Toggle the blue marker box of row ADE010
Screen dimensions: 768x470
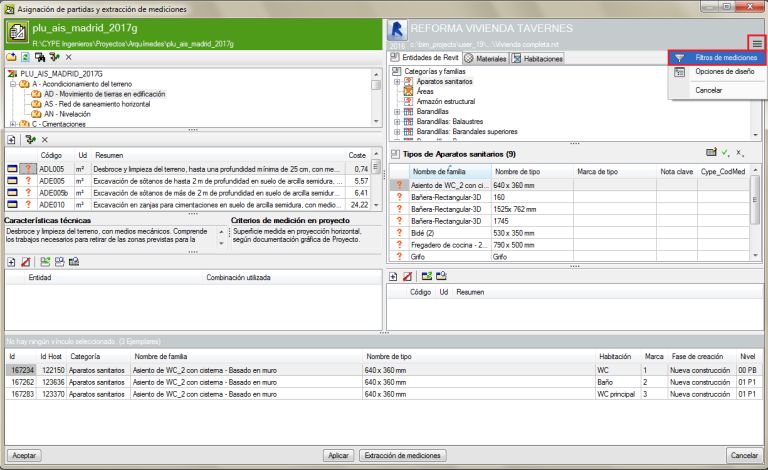12,204
